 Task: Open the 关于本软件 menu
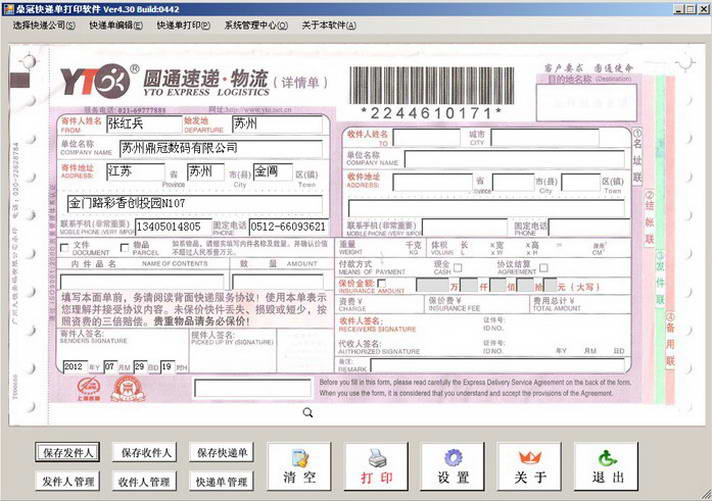pyautogui.click(x=329, y=25)
